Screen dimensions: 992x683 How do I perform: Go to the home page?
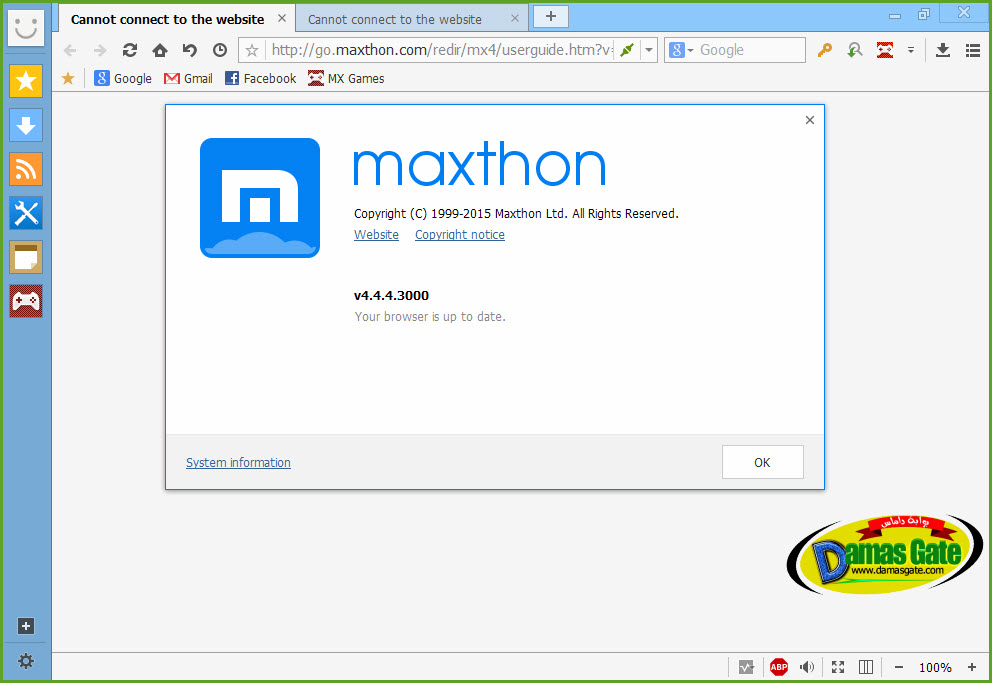160,50
